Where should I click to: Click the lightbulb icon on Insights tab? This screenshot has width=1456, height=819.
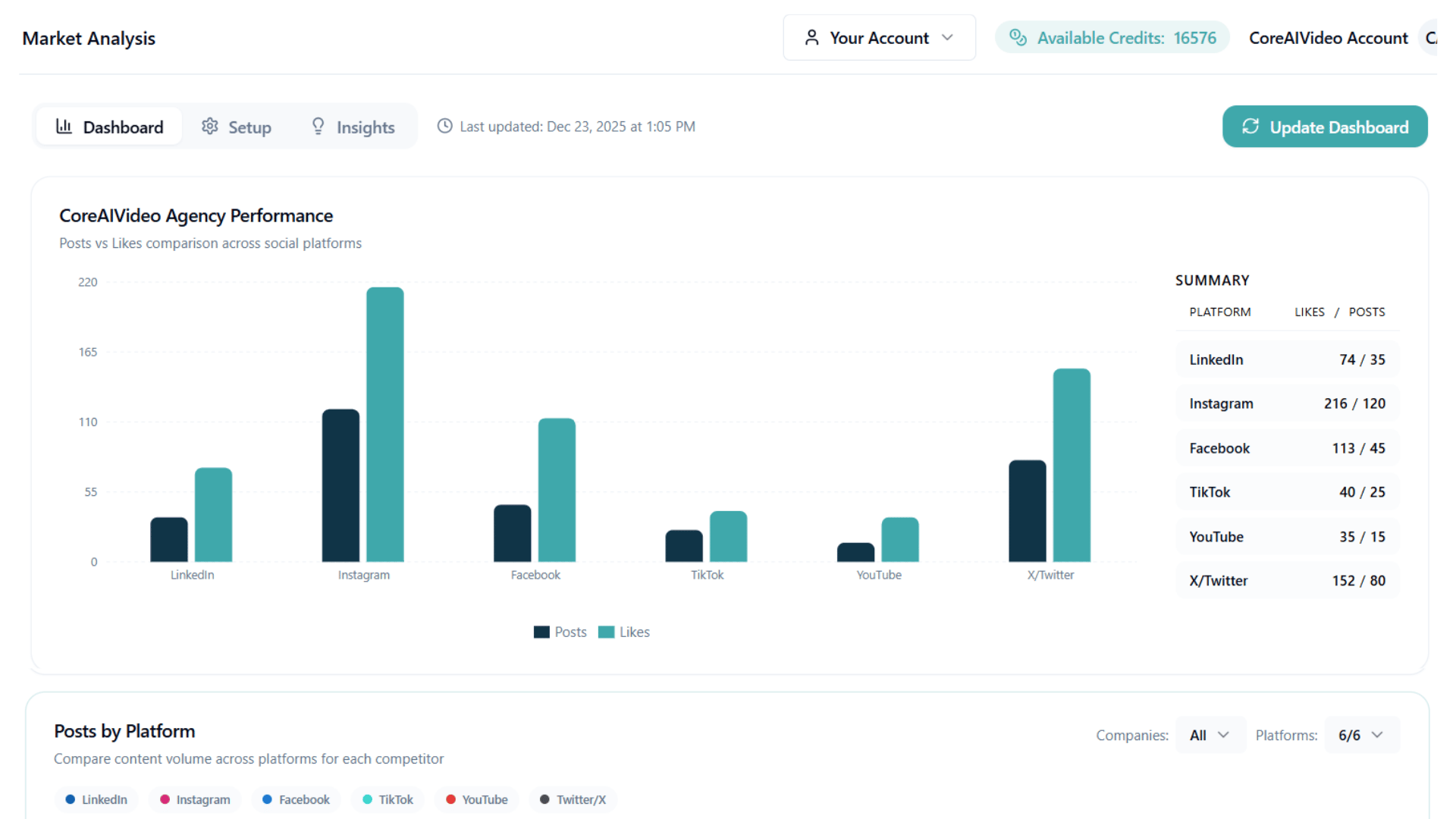pyautogui.click(x=318, y=127)
